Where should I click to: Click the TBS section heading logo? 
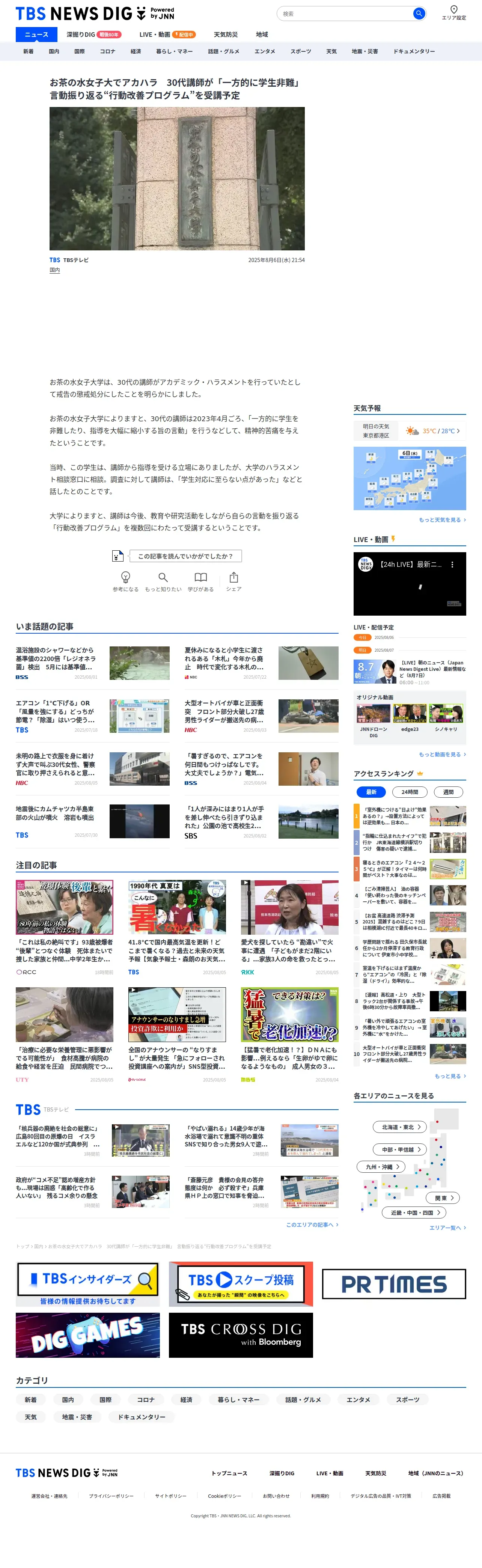[x=28, y=1109]
